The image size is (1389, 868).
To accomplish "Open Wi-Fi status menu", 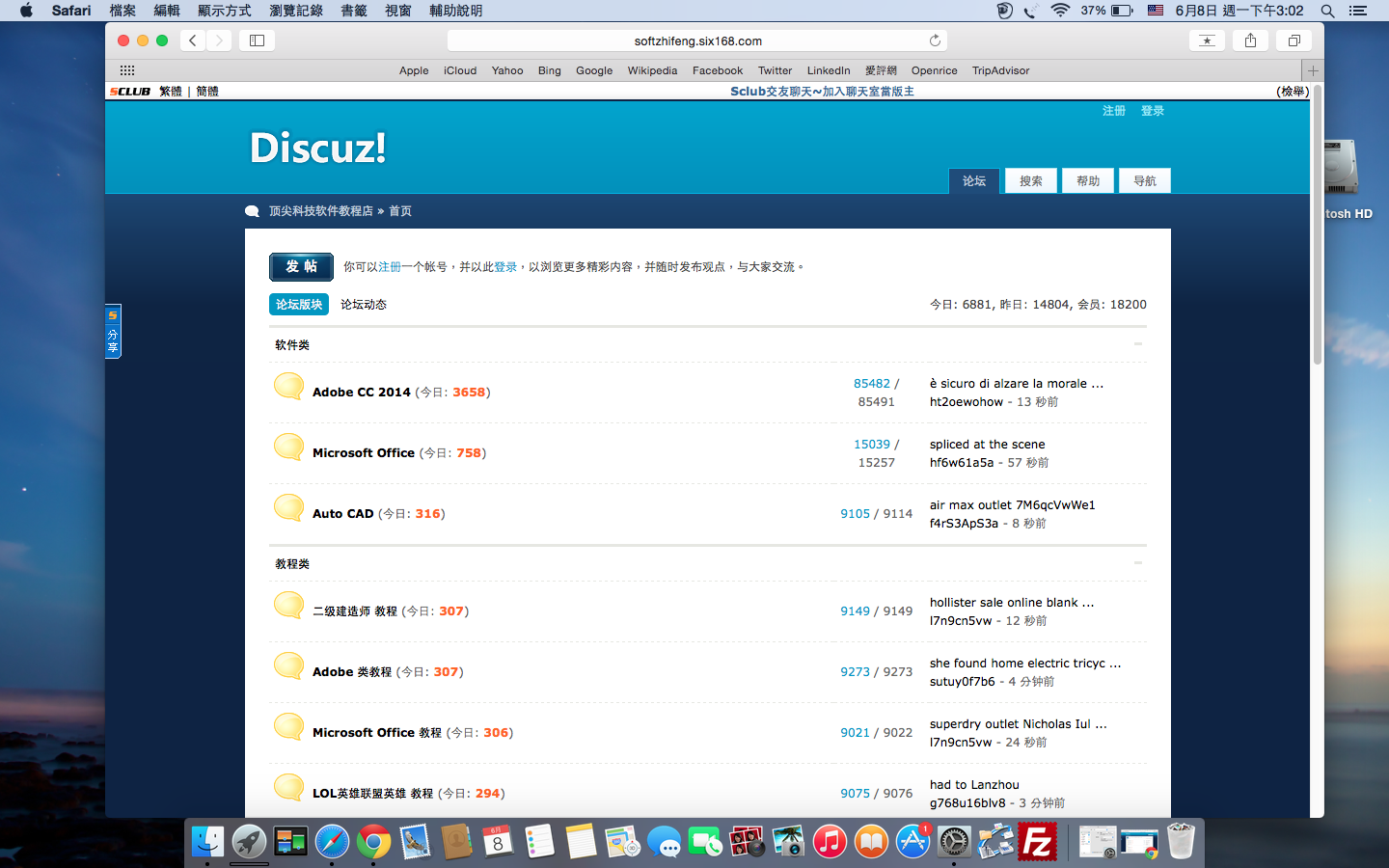I will 1060,11.
